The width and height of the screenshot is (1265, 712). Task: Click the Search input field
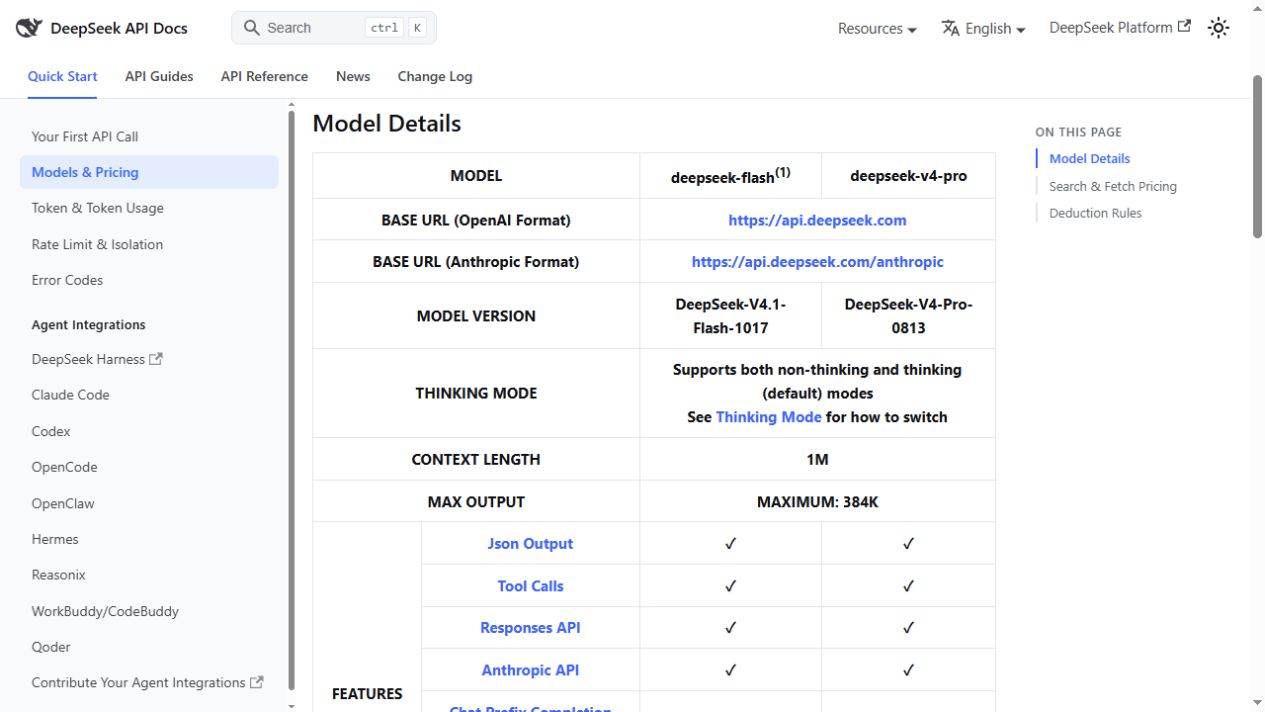pyautogui.click(x=334, y=28)
